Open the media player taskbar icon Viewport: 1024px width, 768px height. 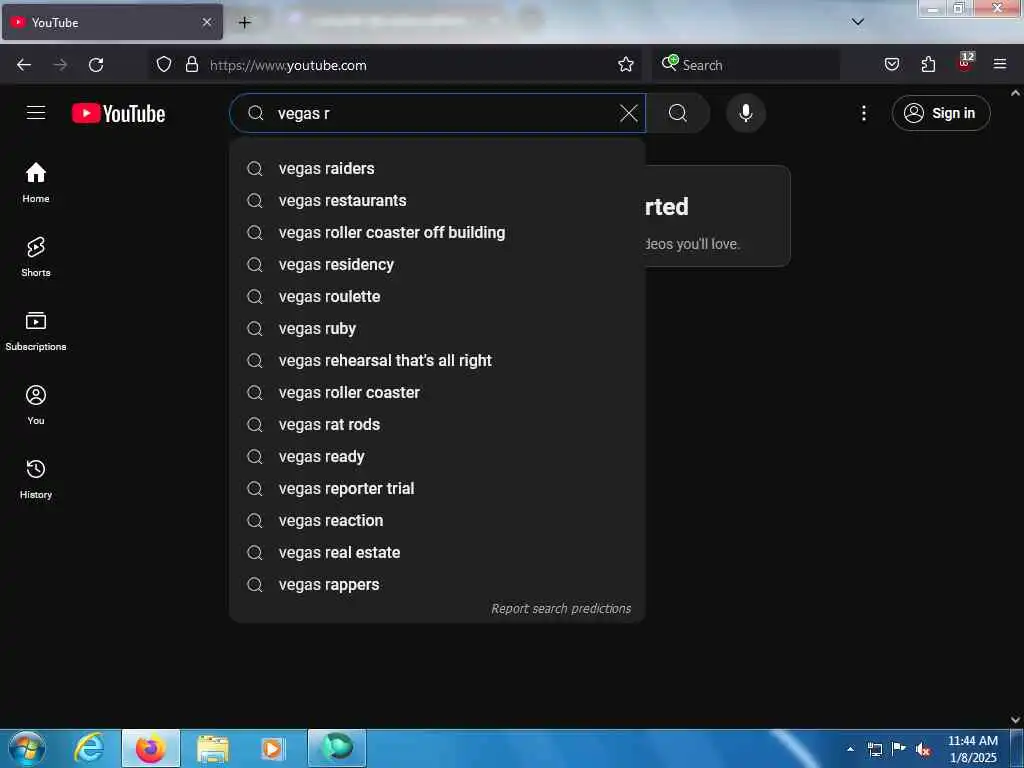coord(273,749)
